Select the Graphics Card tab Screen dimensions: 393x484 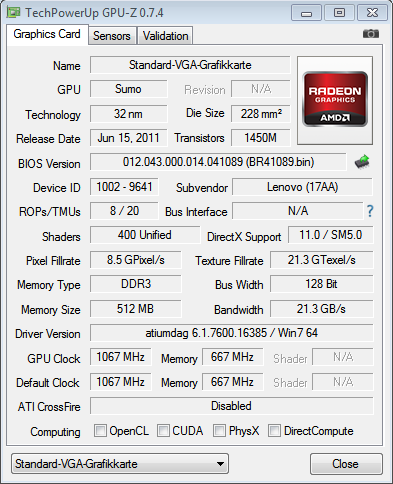tap(47, 34)
